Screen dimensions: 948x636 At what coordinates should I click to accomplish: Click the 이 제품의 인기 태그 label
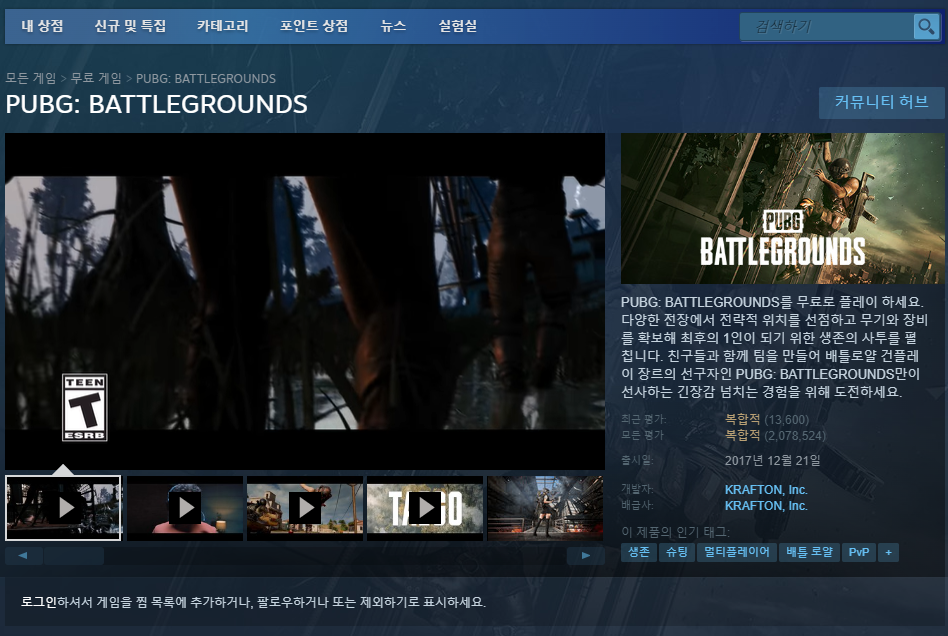coord(675,532)
